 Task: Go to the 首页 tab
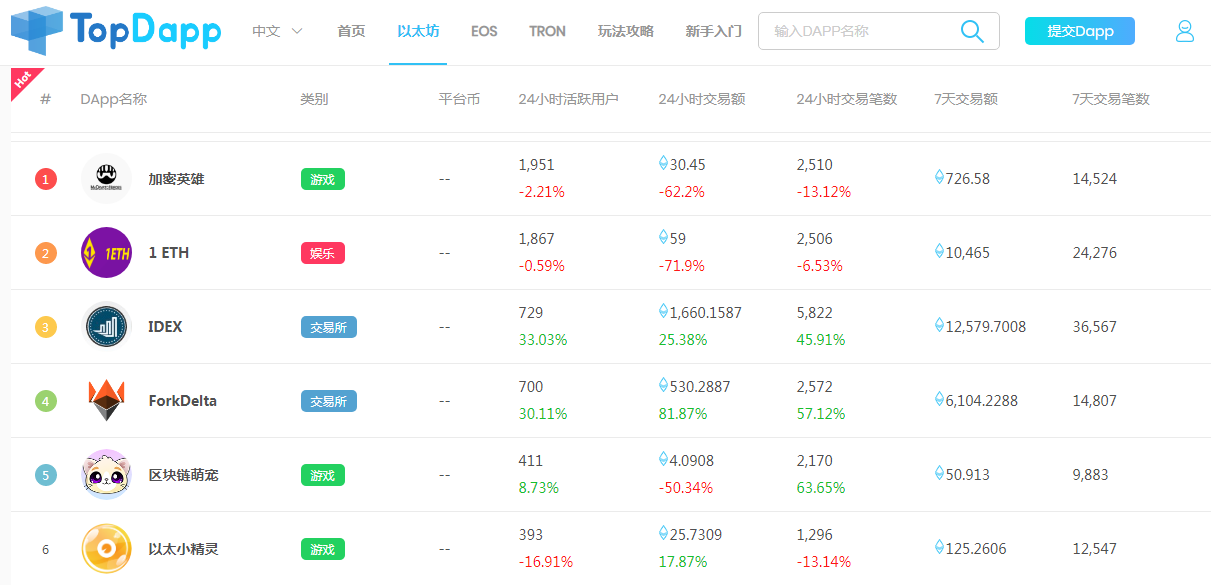351,31
